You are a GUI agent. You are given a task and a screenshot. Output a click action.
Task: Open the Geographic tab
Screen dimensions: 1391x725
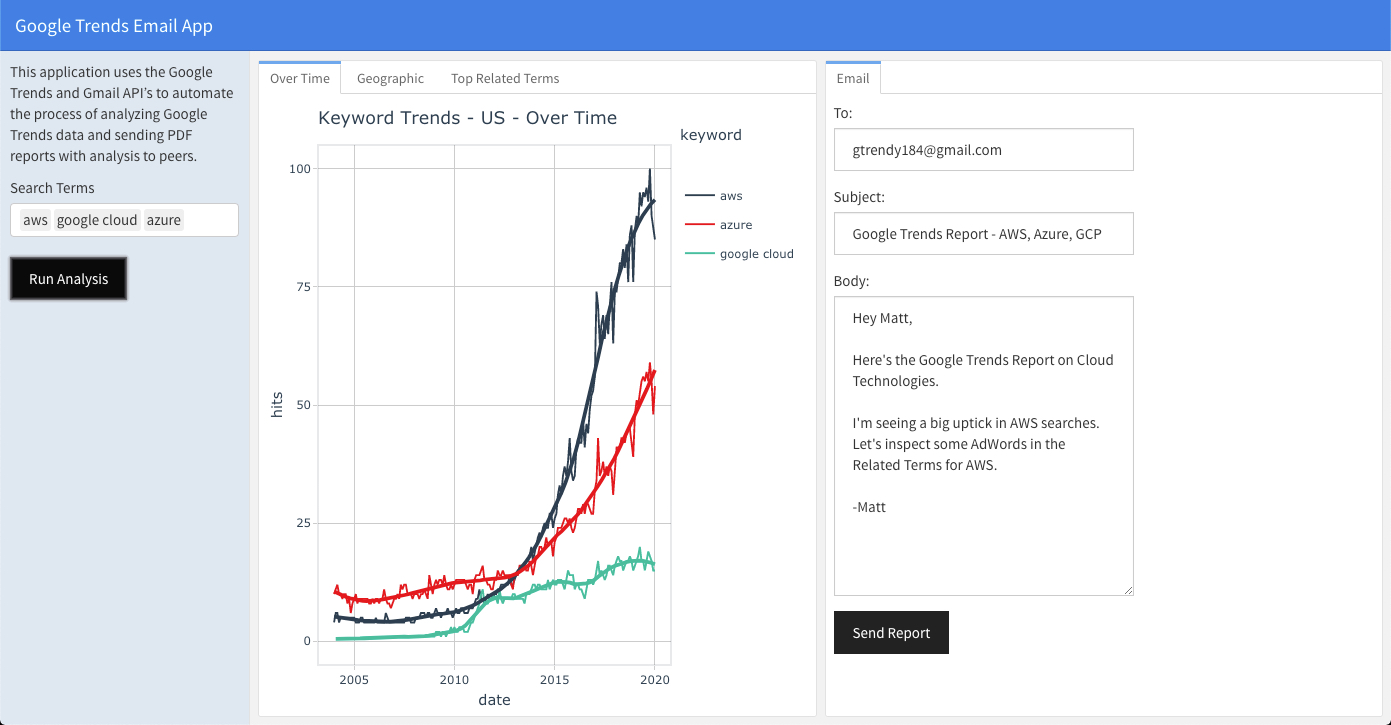(x=390, y=78)
